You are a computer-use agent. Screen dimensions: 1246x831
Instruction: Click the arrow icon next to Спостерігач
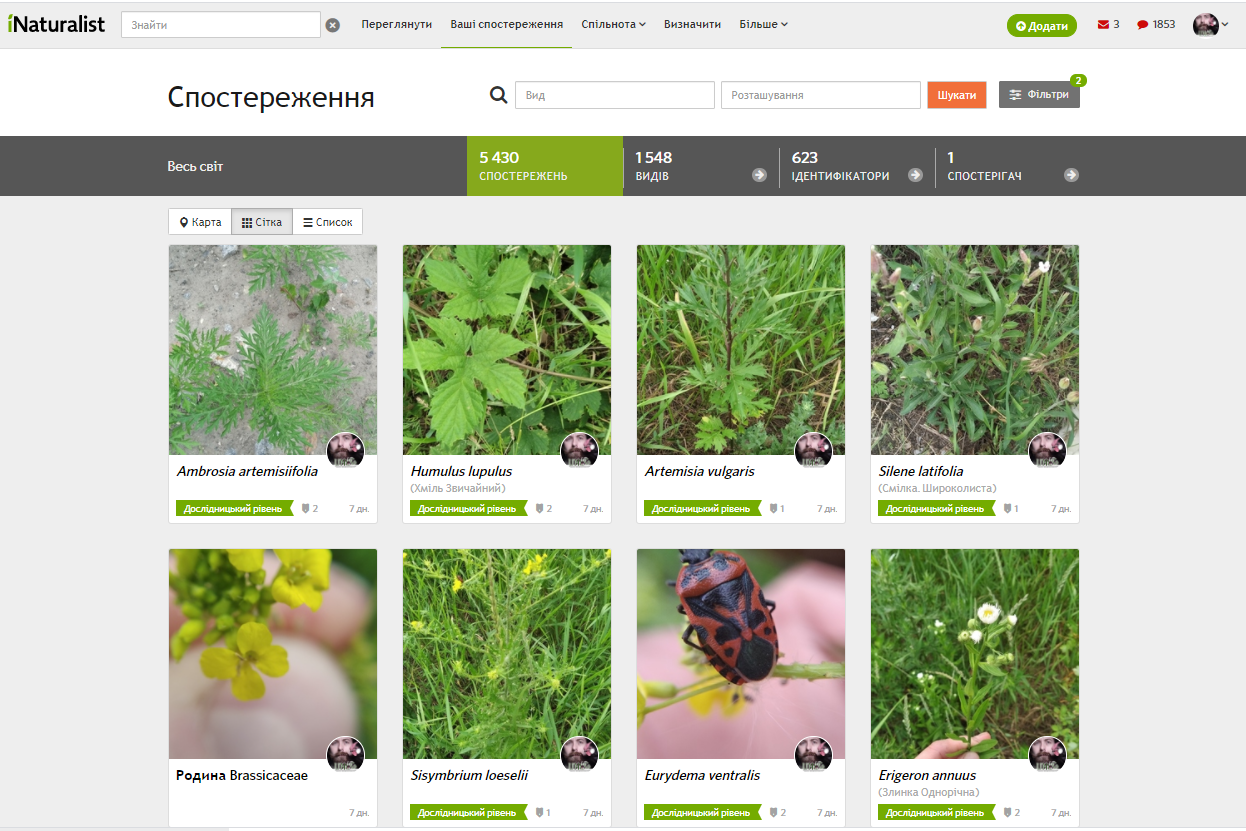click(x=1071, y=175)
